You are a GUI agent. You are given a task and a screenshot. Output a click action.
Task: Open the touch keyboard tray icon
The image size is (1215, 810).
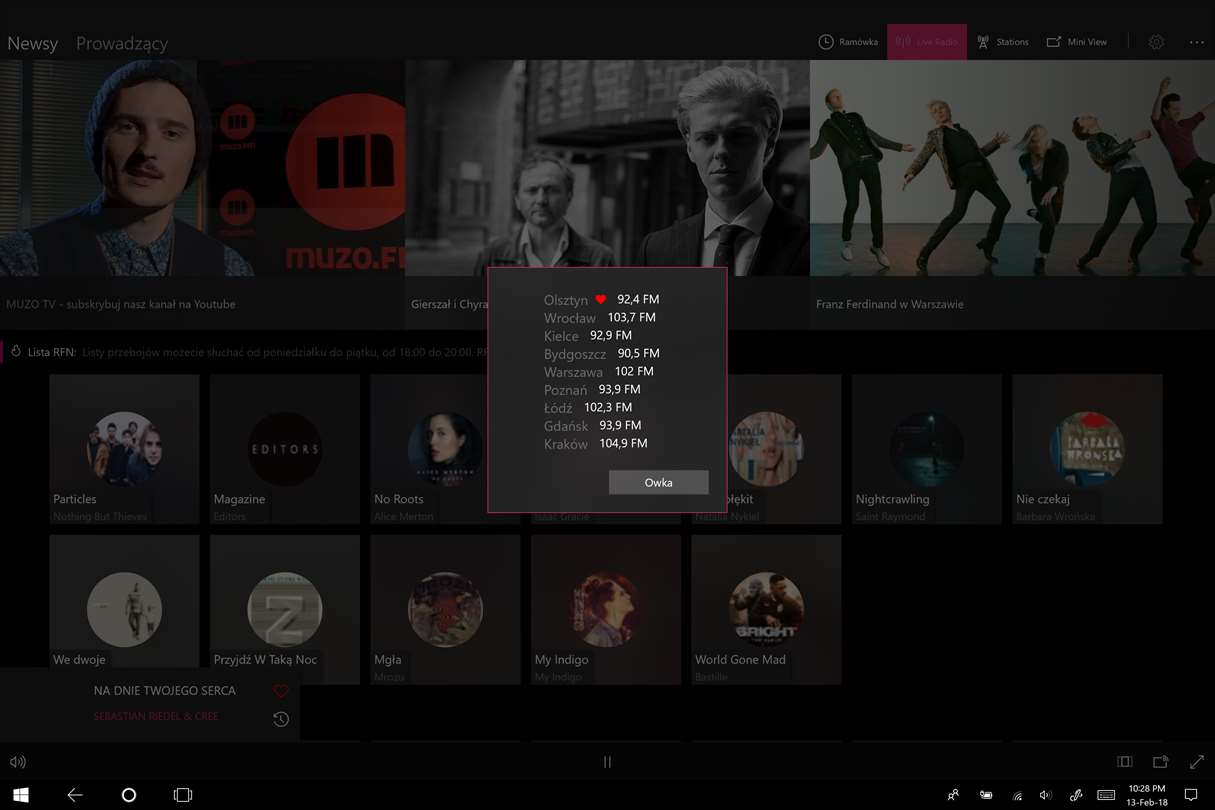pyautogui.click(x=1107, y=795)
